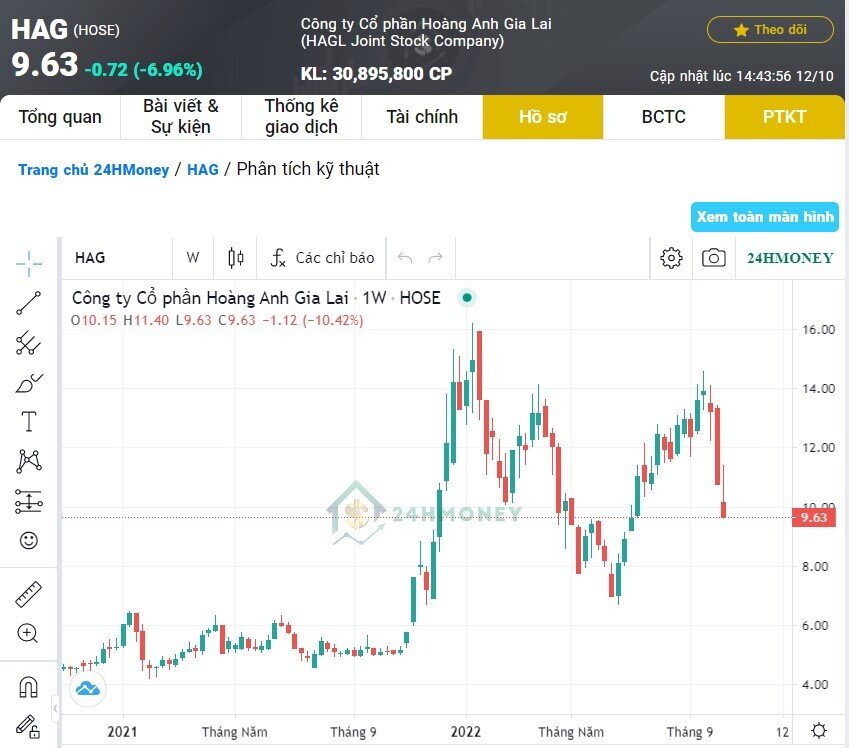Toggle magnet mode for drawings
The width and height of the screenshot is (849, 748).
(28, 687)
